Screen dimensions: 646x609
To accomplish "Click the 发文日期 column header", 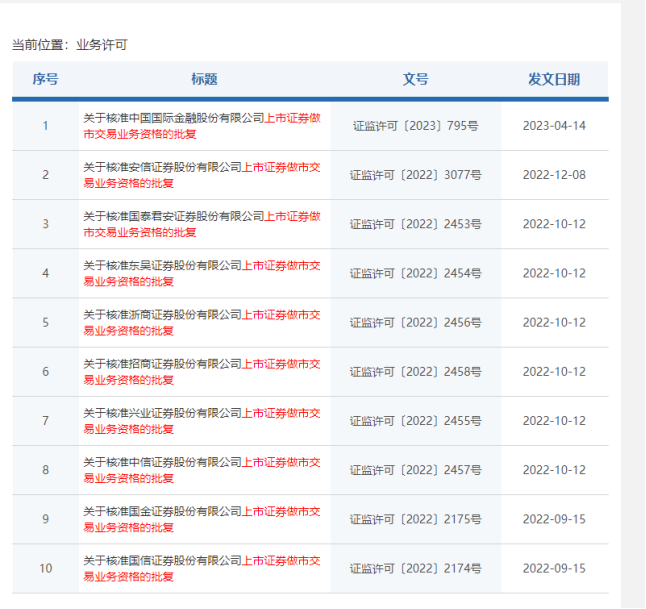I will tap(554, 79).
